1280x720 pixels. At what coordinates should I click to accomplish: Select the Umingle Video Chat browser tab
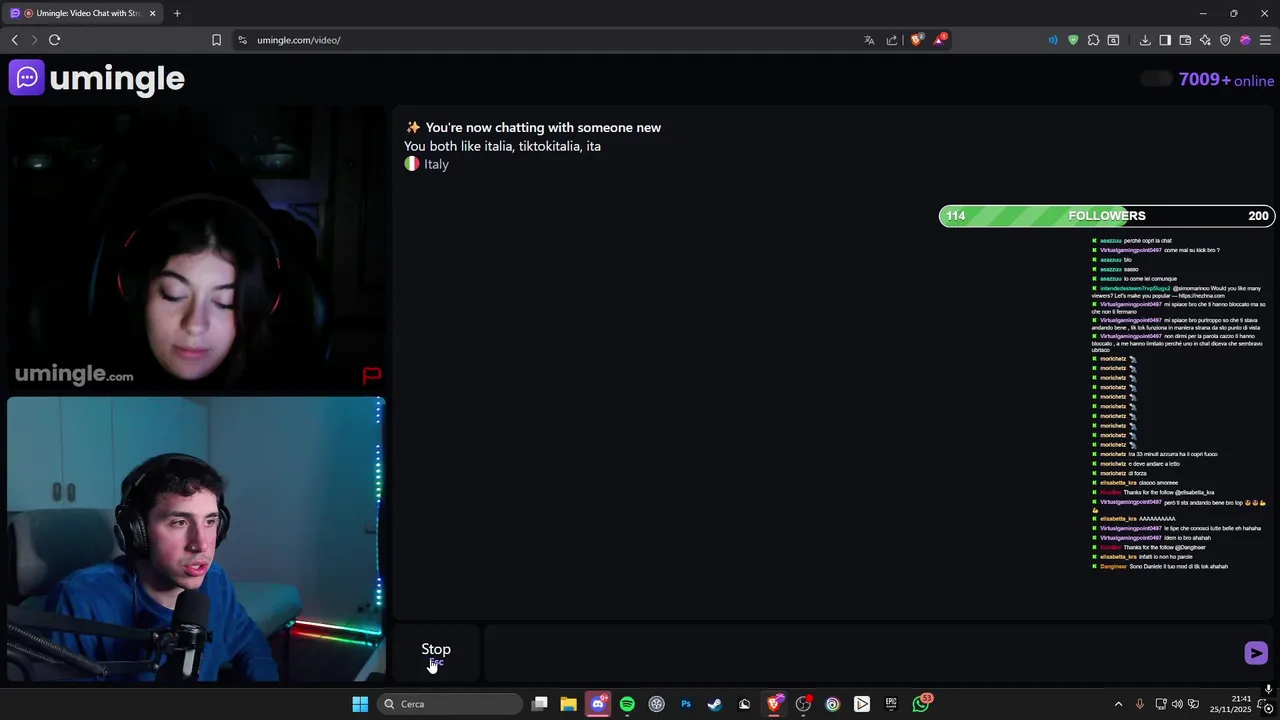[84, 13]
